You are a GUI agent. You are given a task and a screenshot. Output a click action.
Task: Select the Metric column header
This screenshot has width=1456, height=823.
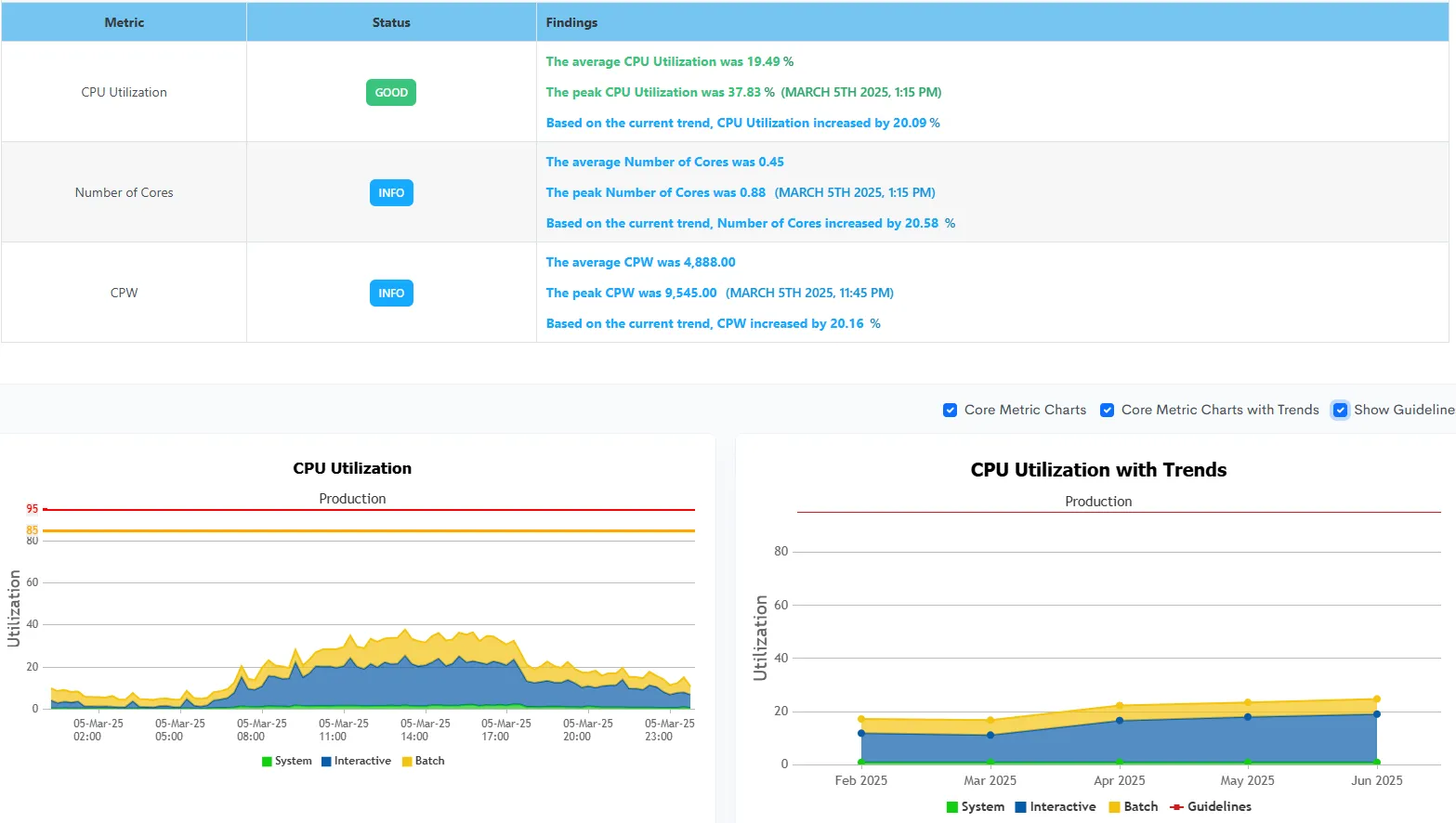124,21
